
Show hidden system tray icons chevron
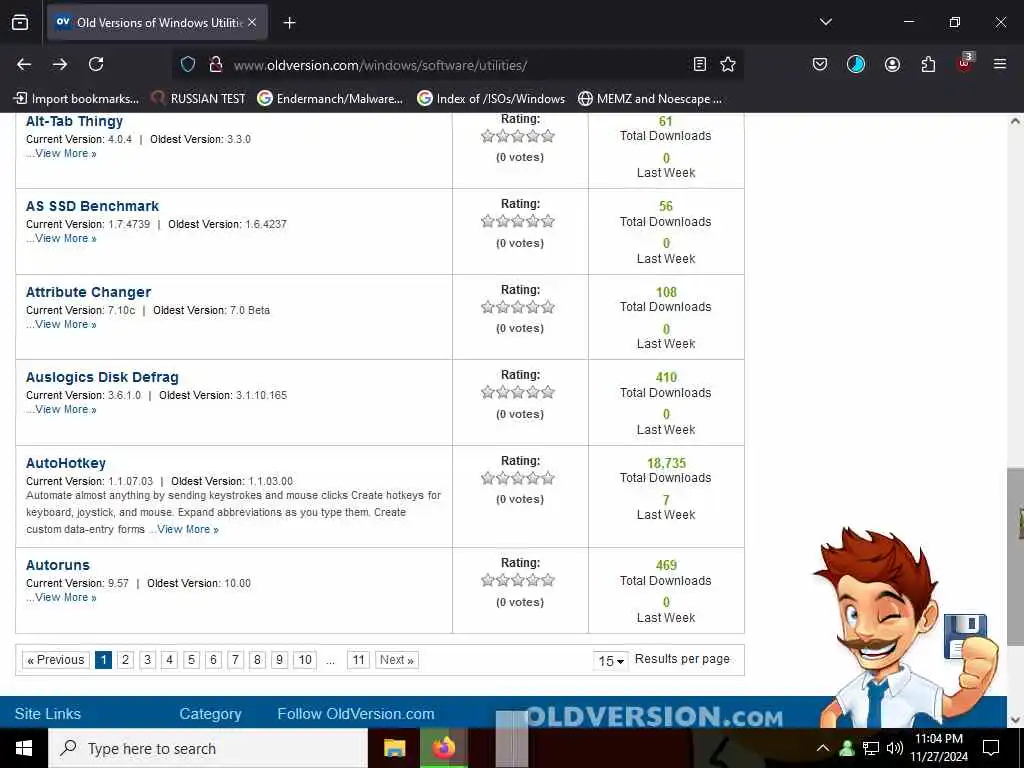pos(823,748)
